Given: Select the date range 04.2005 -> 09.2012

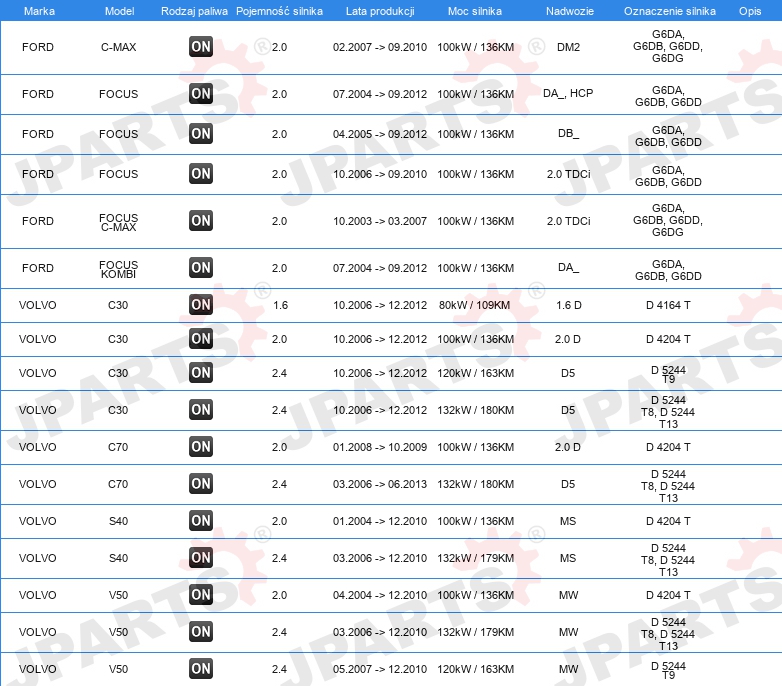Looking at the screenshot, I should tap(380, 134).
